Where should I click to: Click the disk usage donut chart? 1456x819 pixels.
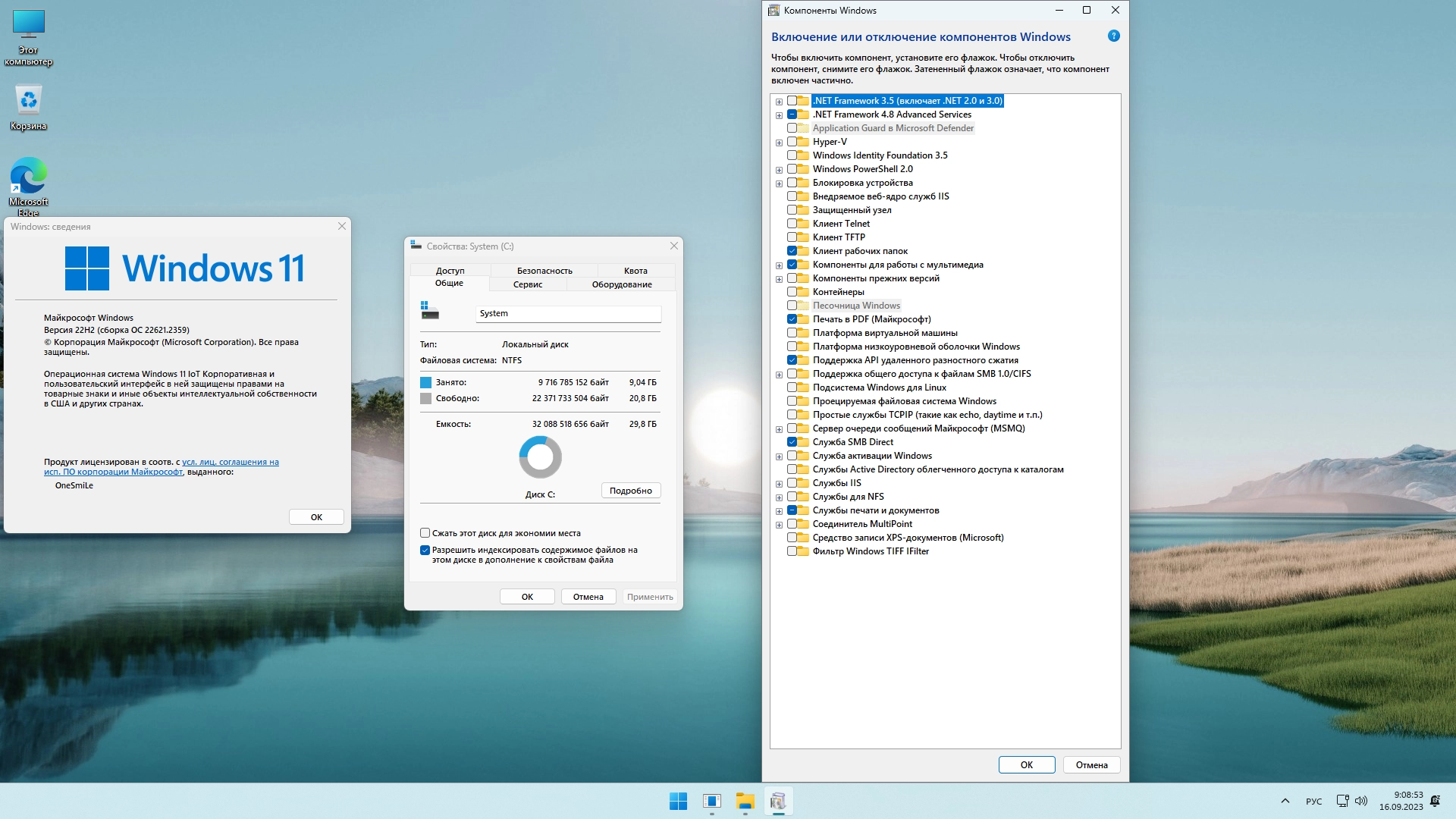pos(540,457)
